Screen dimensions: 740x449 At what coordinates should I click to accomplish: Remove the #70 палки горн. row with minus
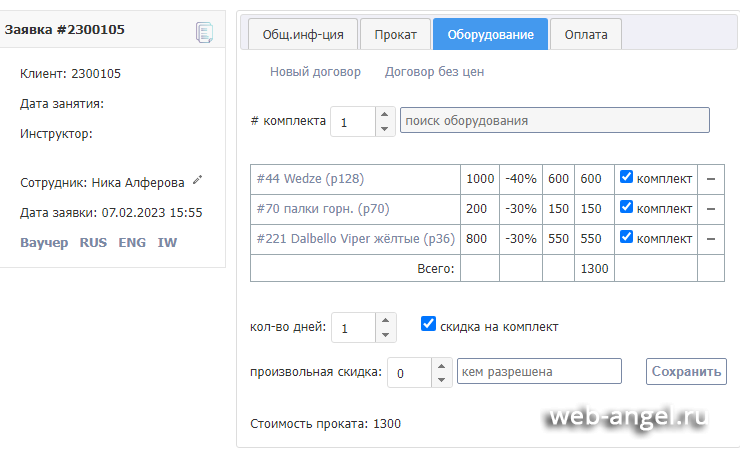[710, 209]
